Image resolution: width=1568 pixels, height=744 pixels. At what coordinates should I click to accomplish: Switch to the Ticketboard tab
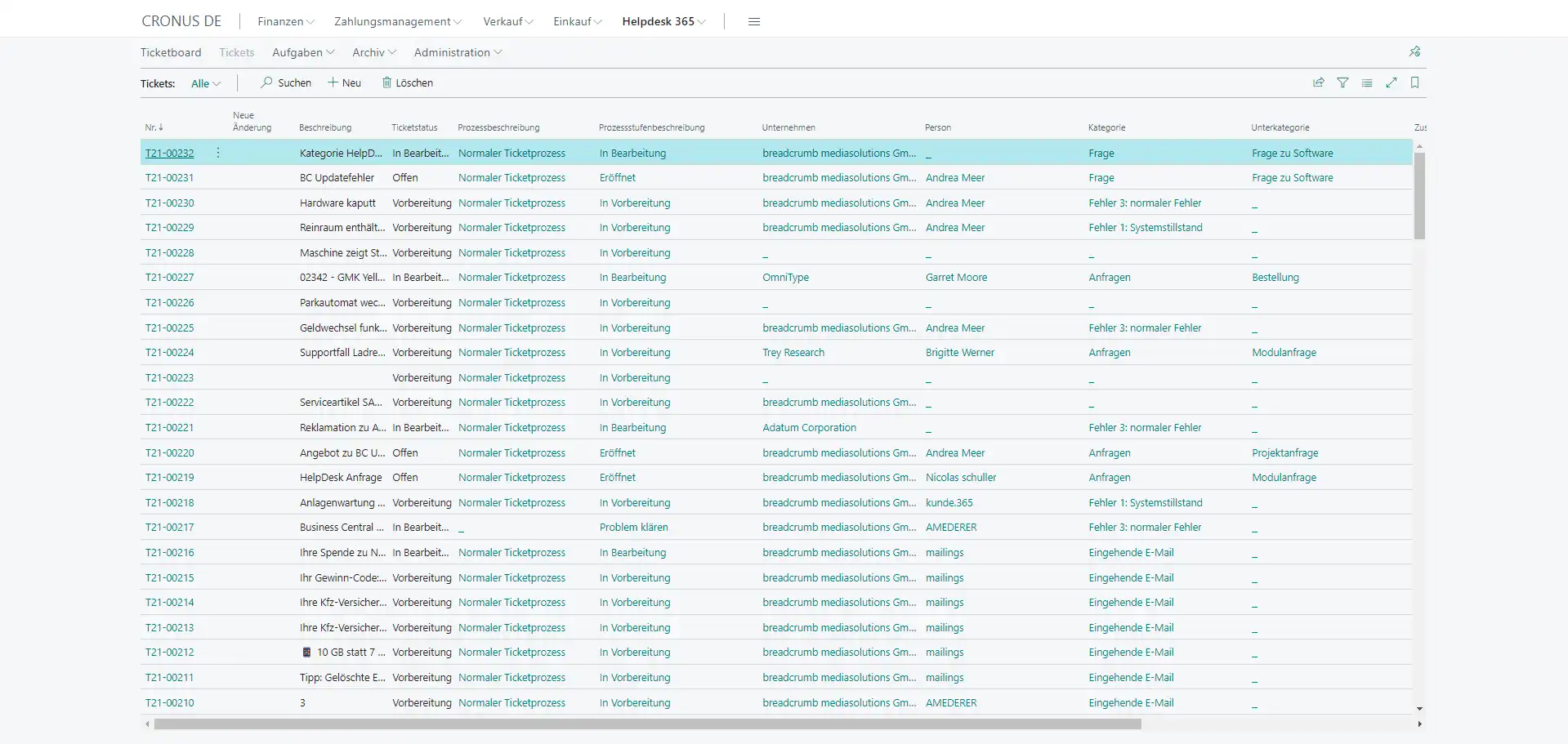pos(171,52)
